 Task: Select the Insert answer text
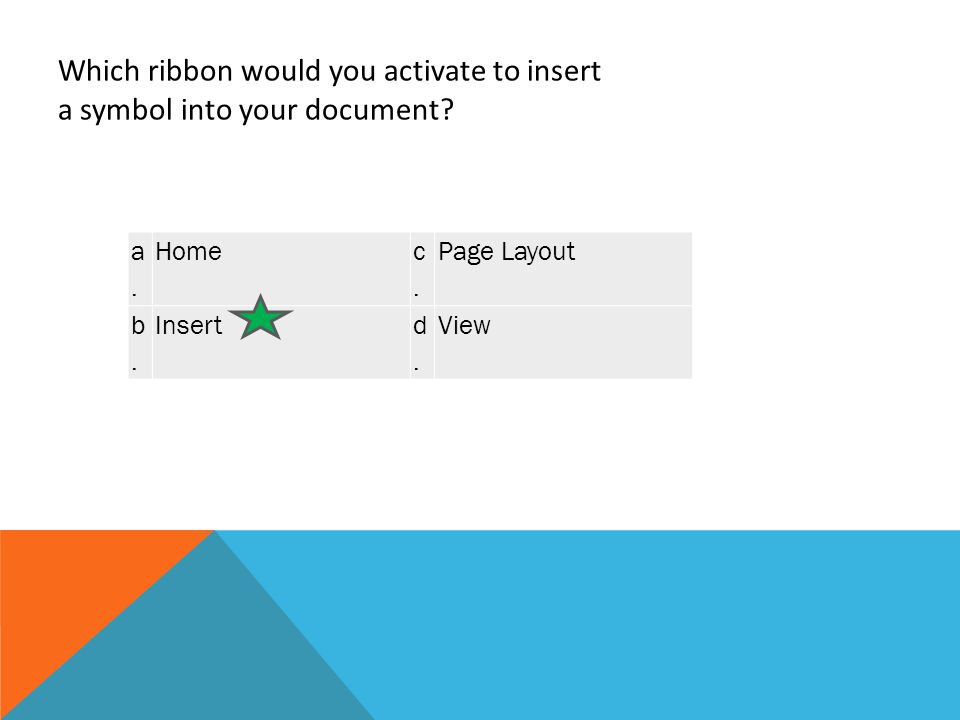(x=189, y=325)
